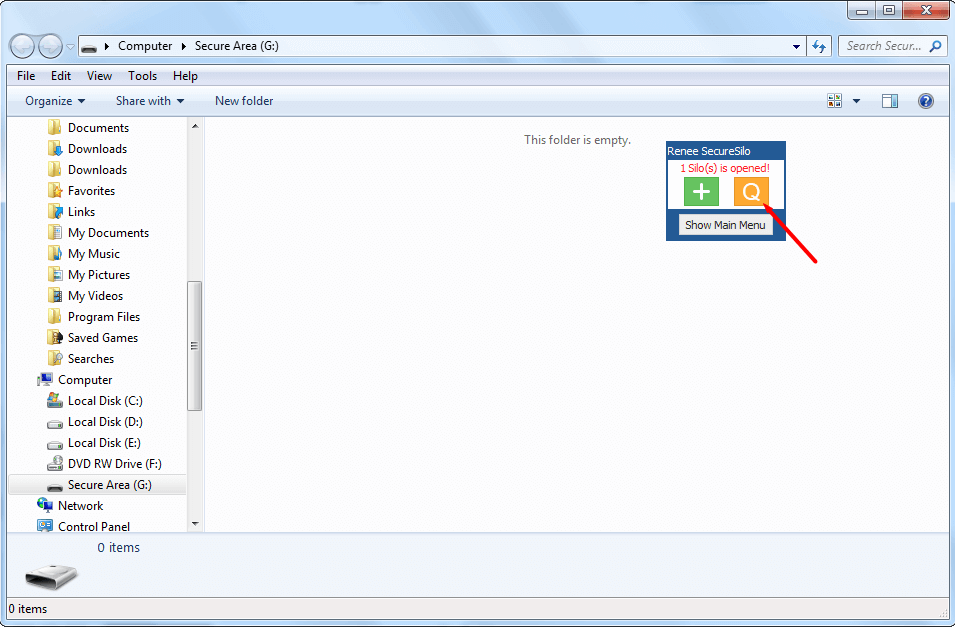This screenshot has height=627, width=955.
Task: Click the refresh button beside address bar
Action: (820, 46)
